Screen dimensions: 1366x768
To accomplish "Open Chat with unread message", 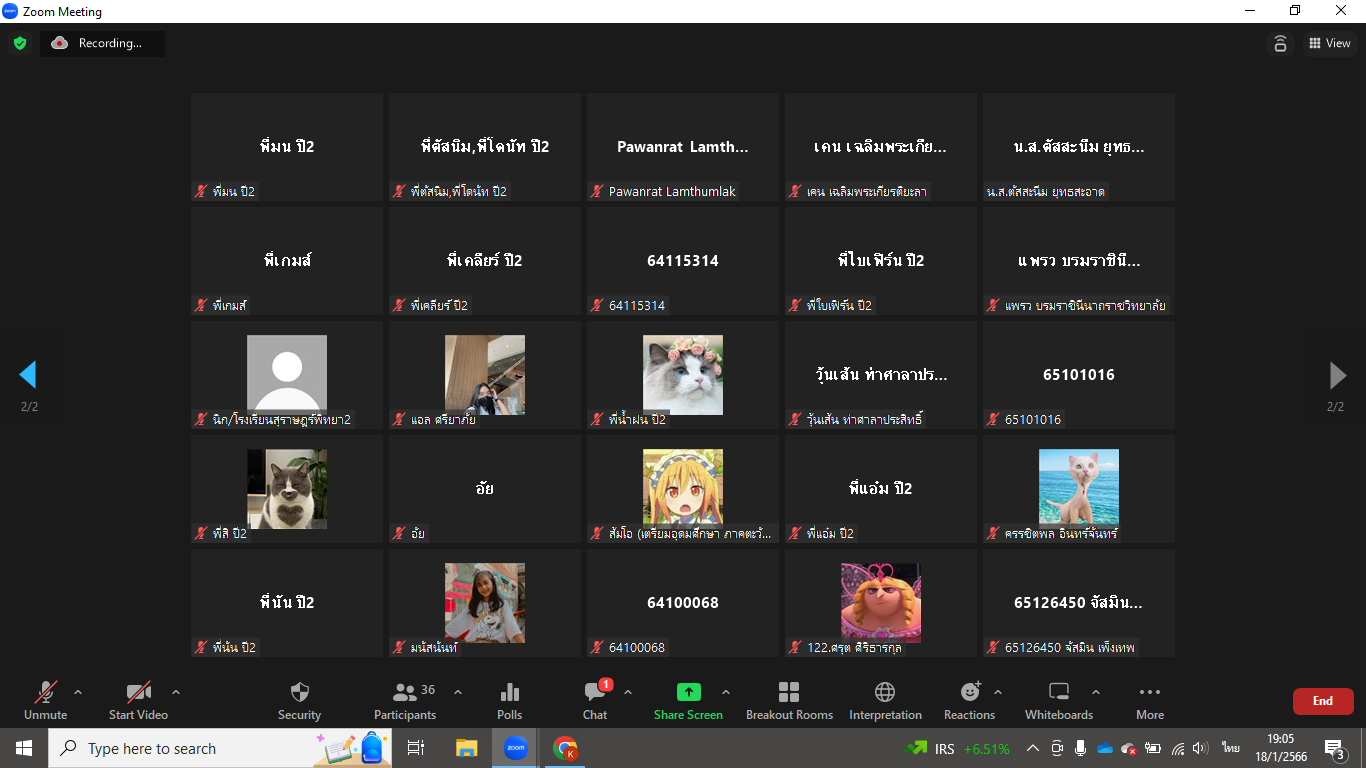I will 595,700.
